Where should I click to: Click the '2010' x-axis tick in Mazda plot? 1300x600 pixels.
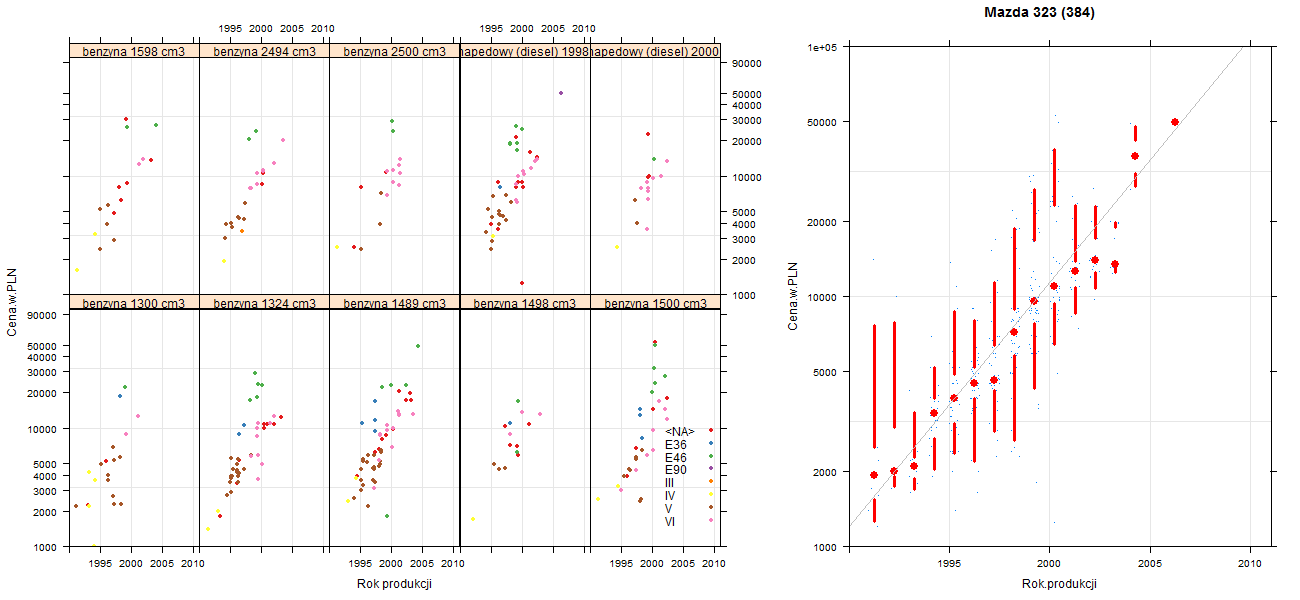point(1250,564)
